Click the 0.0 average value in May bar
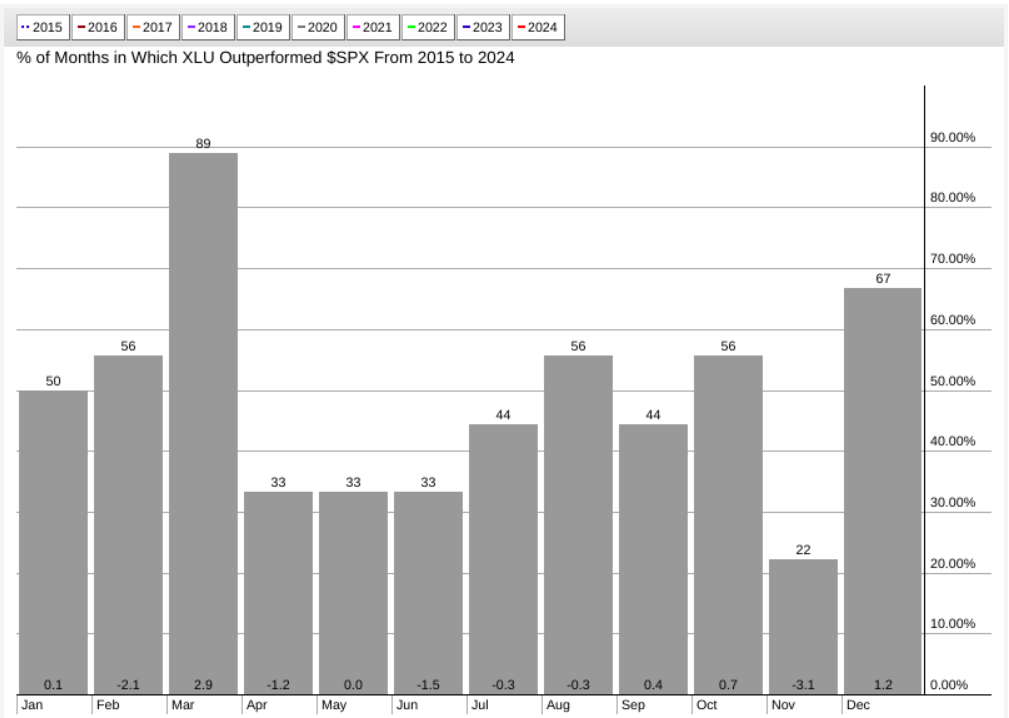Viewport: 1009px width, 718px height. click(x=353, y=685)
